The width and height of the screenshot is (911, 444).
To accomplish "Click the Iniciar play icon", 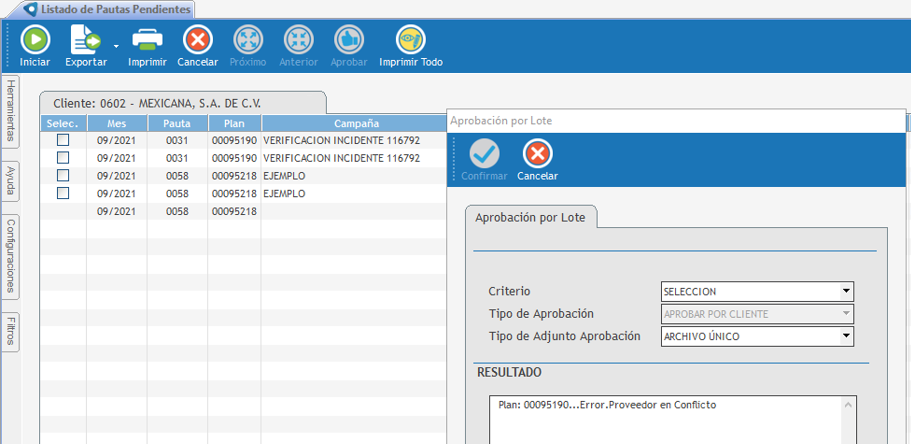I will [35, 40].
